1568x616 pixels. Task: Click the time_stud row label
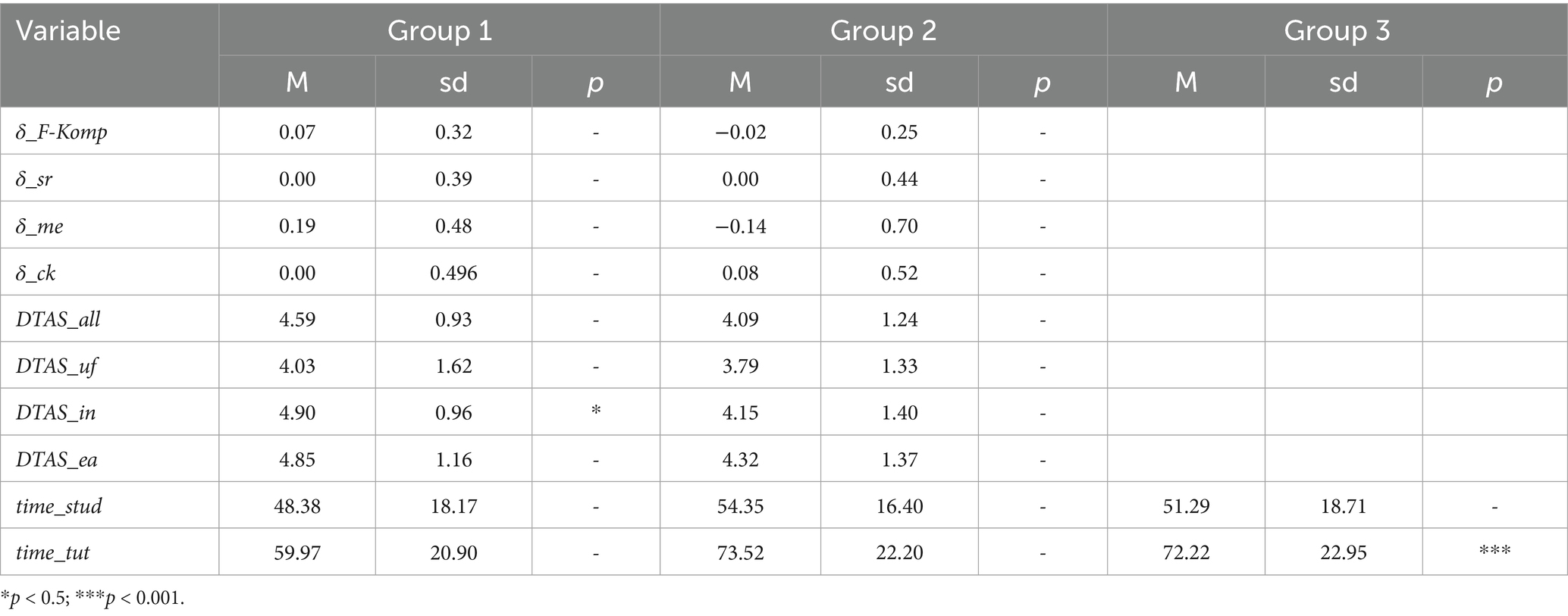59,506
